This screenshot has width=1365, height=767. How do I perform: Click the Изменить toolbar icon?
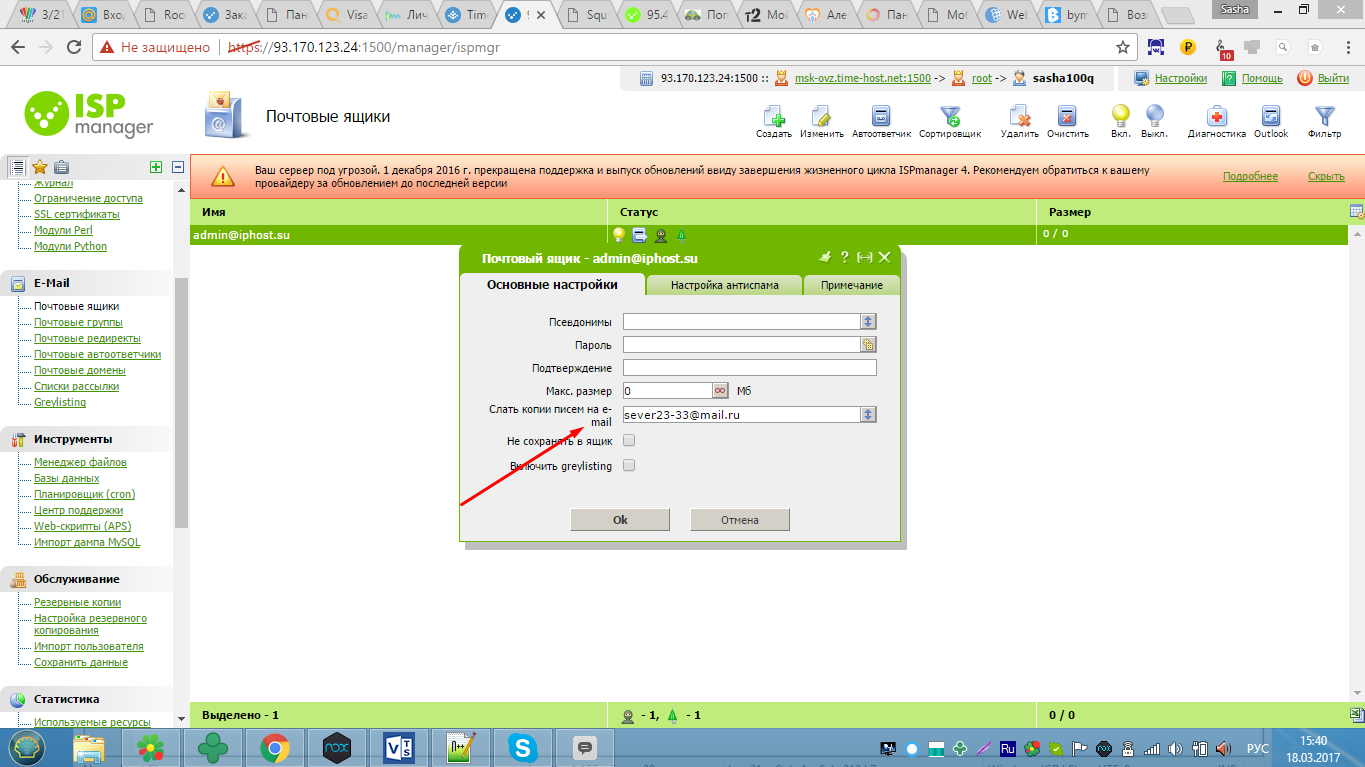821,116
